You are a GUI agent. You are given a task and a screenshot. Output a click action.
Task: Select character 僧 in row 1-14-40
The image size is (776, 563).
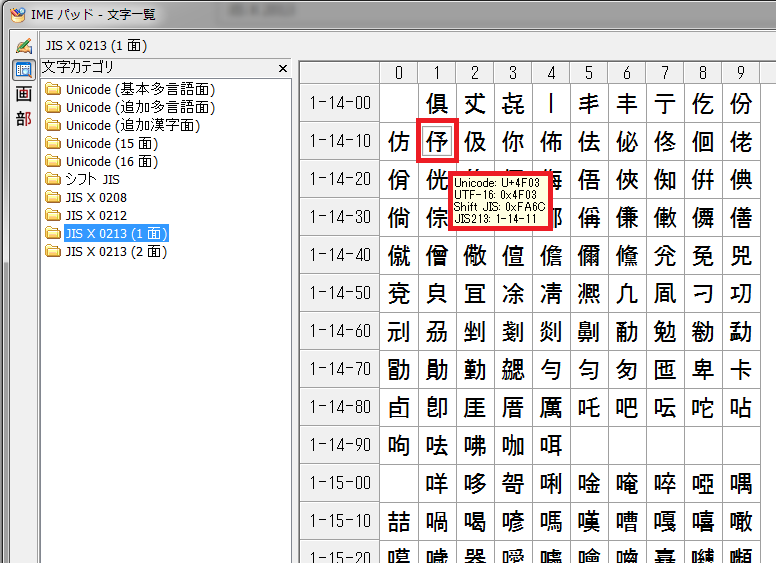437,255
